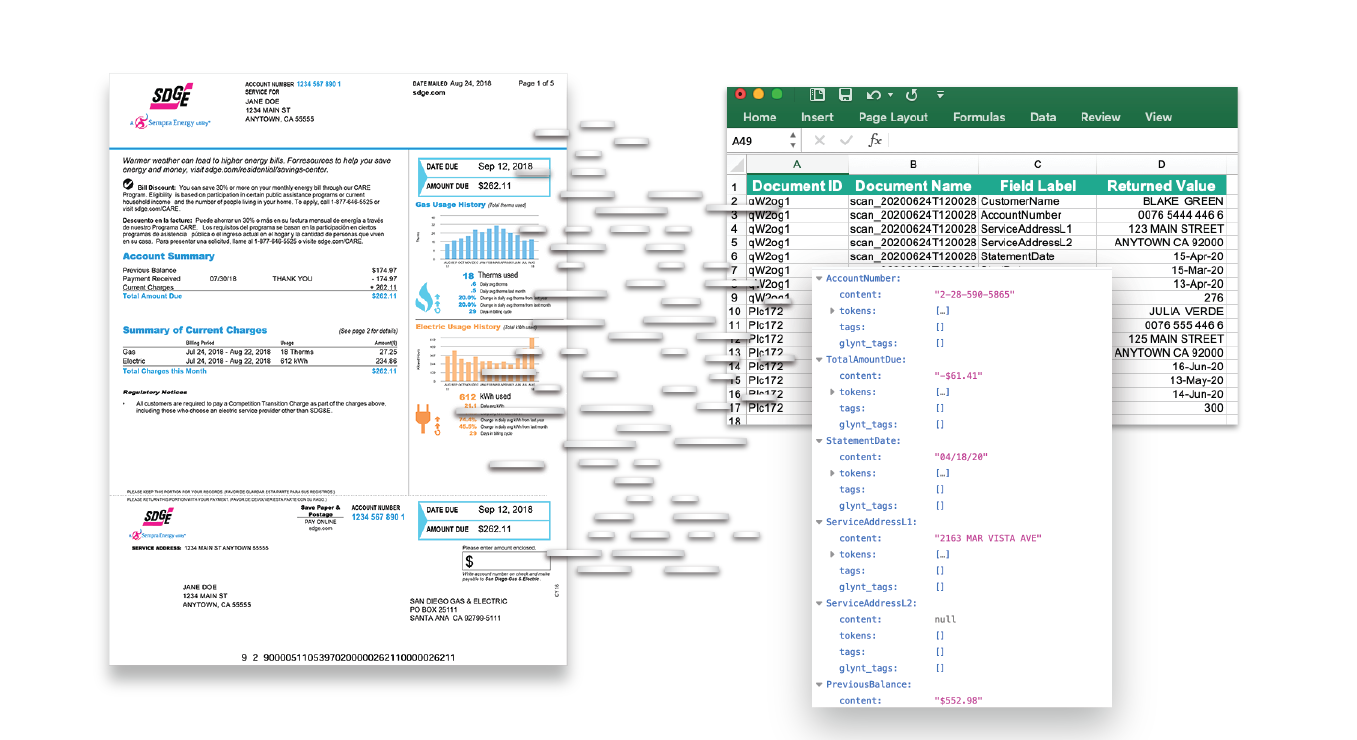Click the Undo arrow icon

[873, 95]
